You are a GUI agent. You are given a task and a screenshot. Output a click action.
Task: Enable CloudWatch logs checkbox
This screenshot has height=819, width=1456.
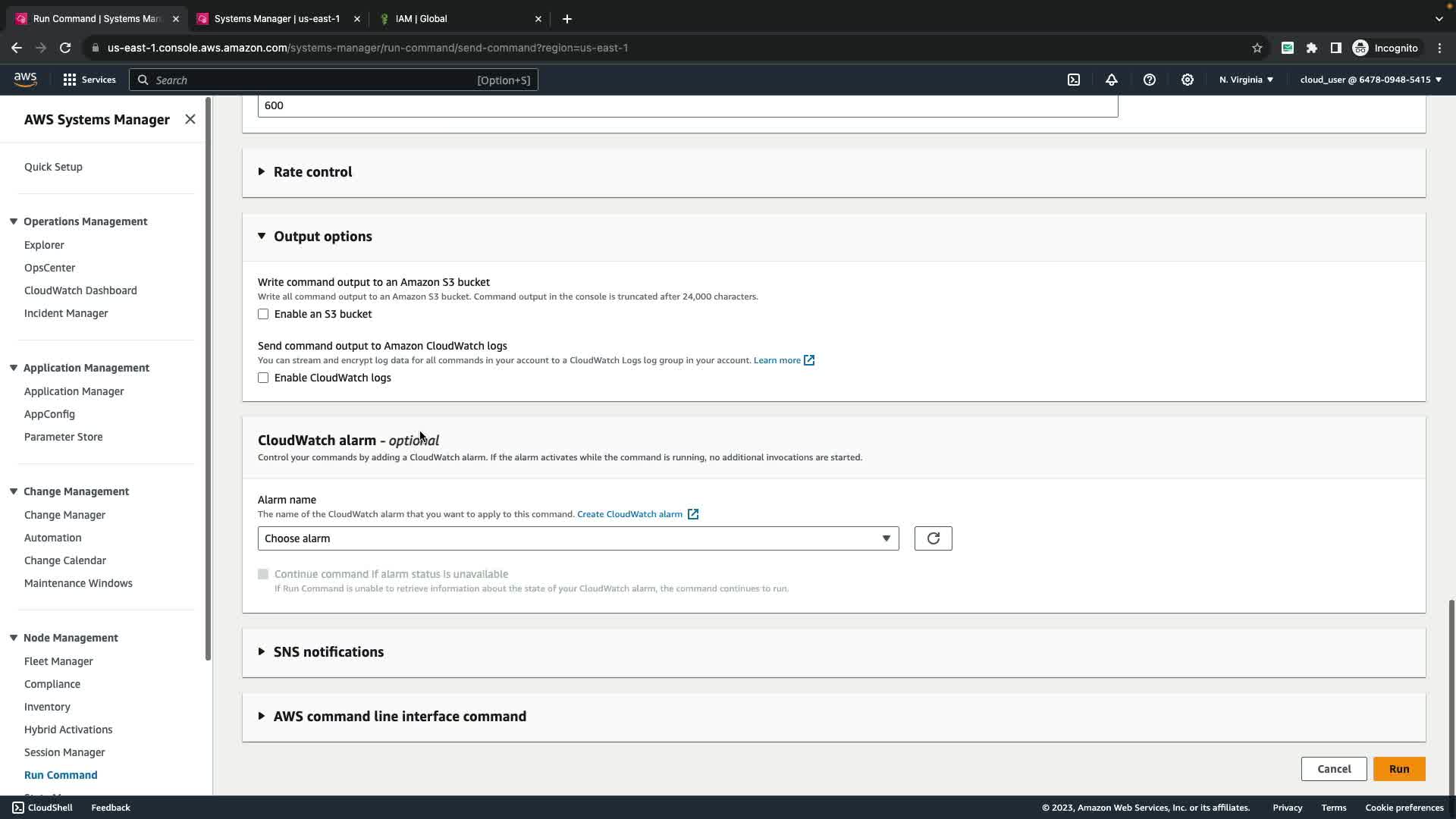coord(263,378)
